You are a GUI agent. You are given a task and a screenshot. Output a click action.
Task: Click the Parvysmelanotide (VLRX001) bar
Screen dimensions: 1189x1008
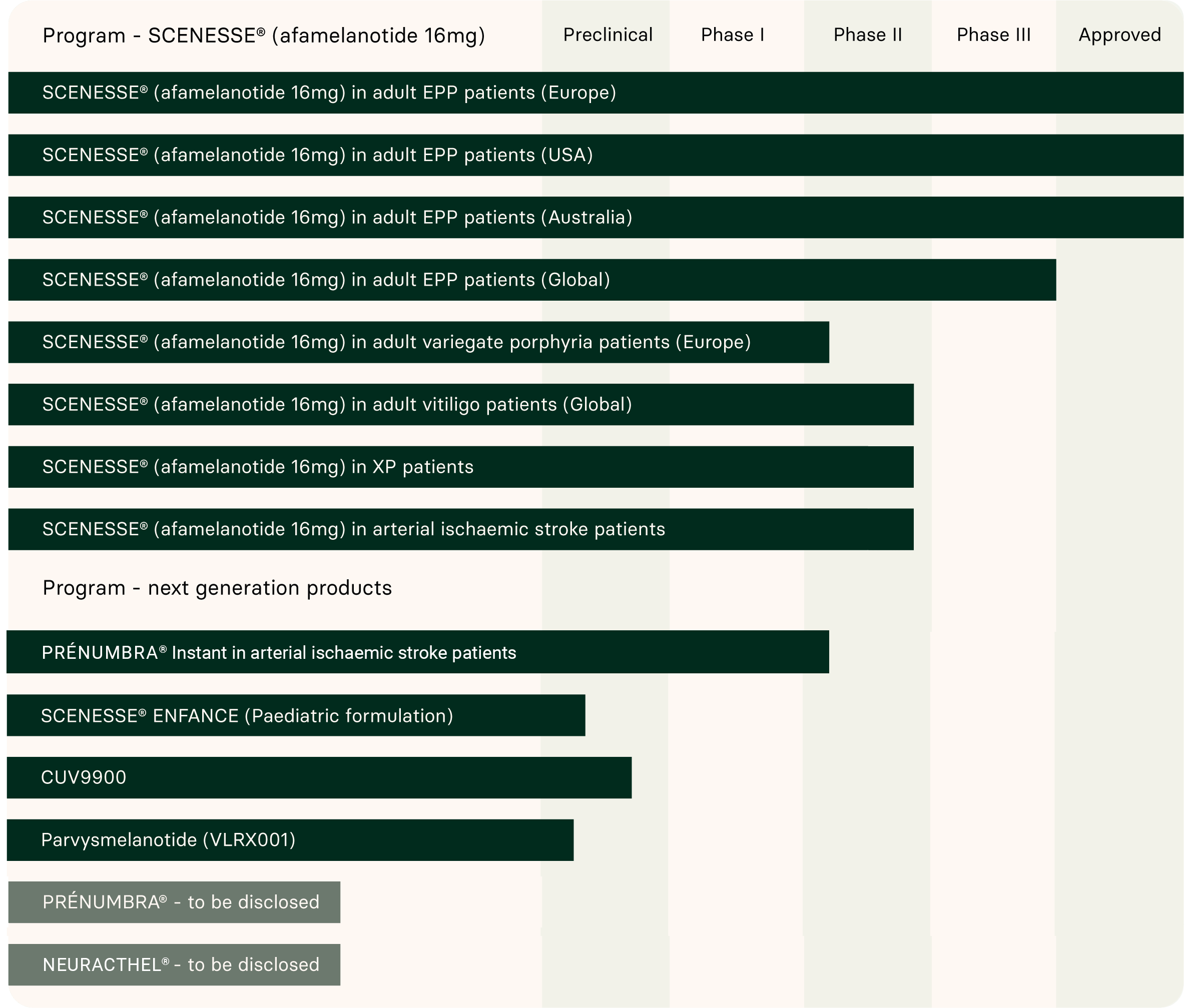pyautogui.click(x=290, y=839)
